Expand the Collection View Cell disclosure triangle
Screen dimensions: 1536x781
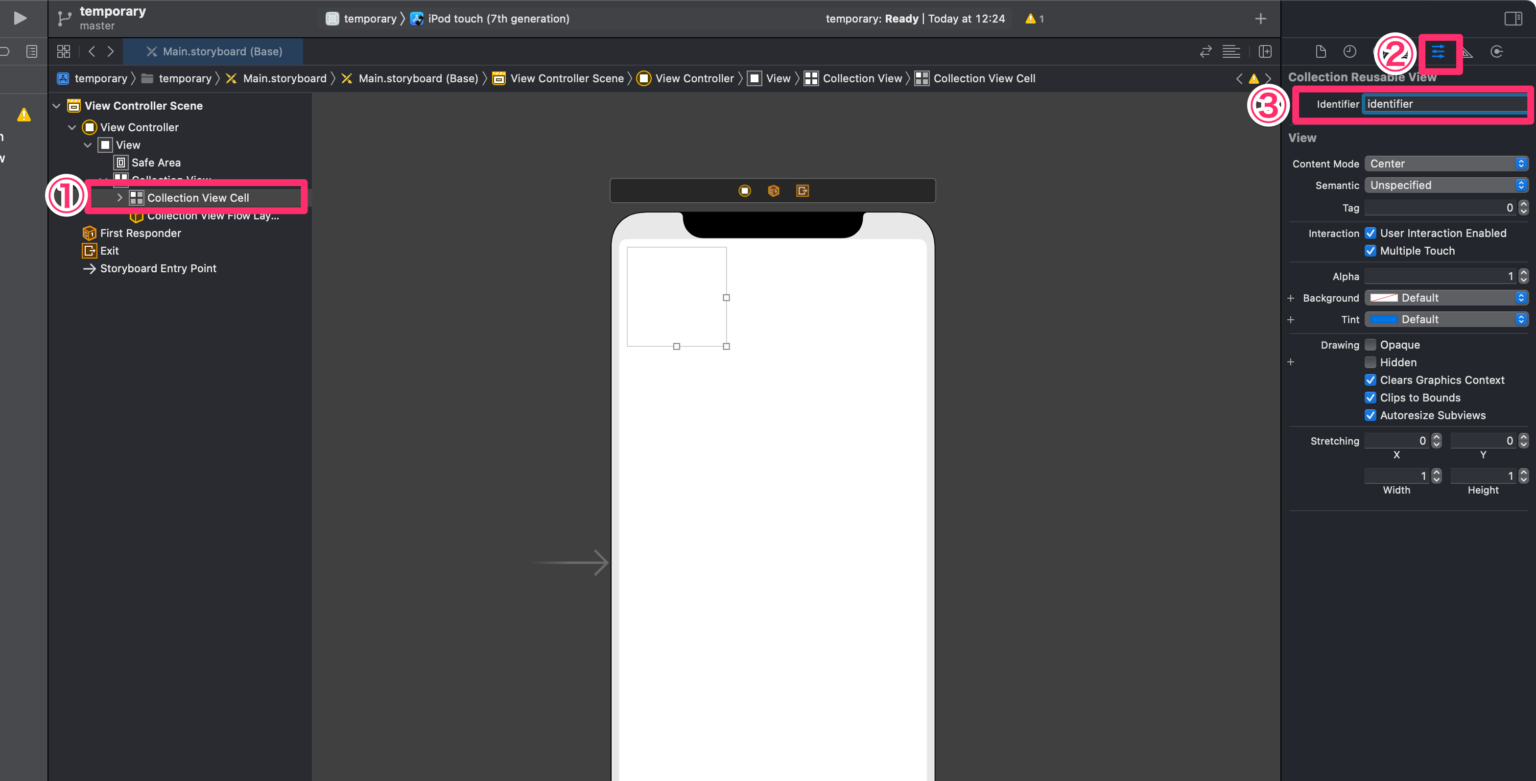pos(119,197)
